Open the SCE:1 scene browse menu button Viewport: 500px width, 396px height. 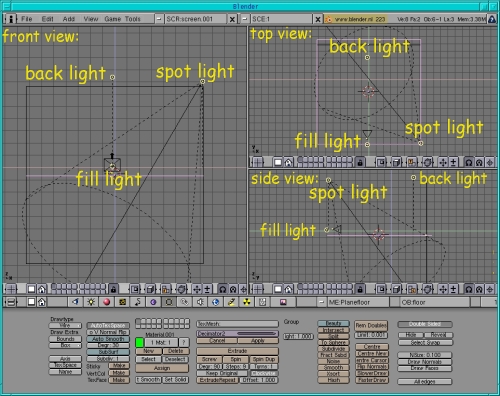(x=245, y=19)
